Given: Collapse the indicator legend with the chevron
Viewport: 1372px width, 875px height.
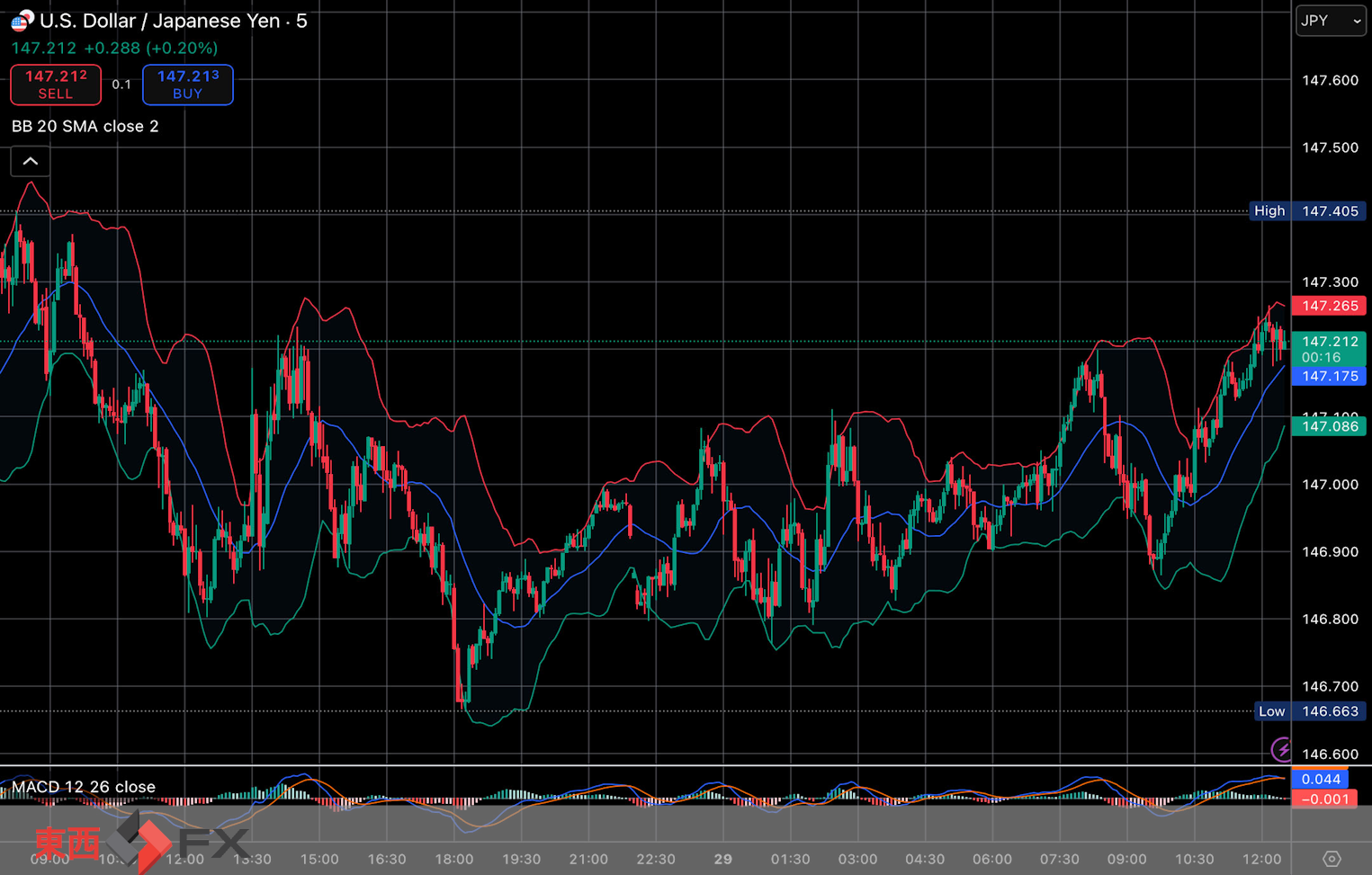Looking at the screenshot, I should point(30,162).
